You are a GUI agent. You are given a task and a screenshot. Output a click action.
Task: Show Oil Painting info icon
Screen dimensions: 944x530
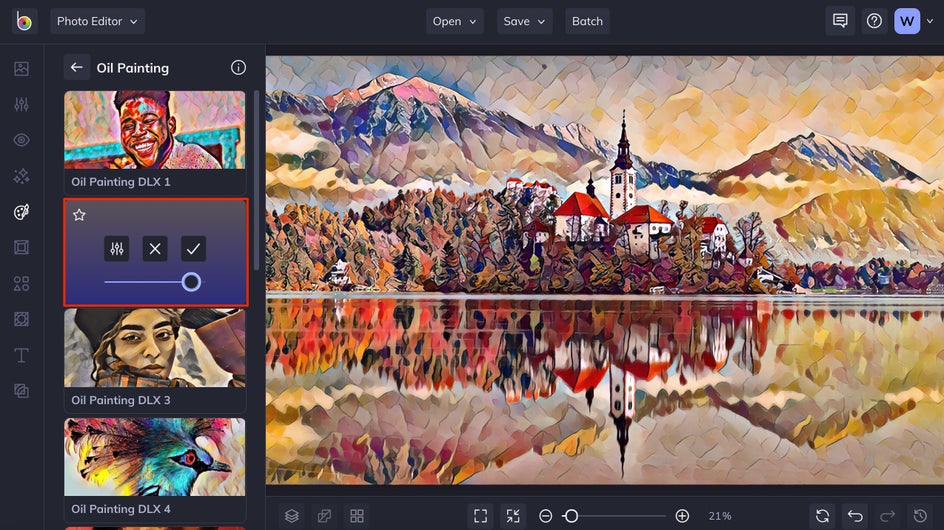pos(238,67)
